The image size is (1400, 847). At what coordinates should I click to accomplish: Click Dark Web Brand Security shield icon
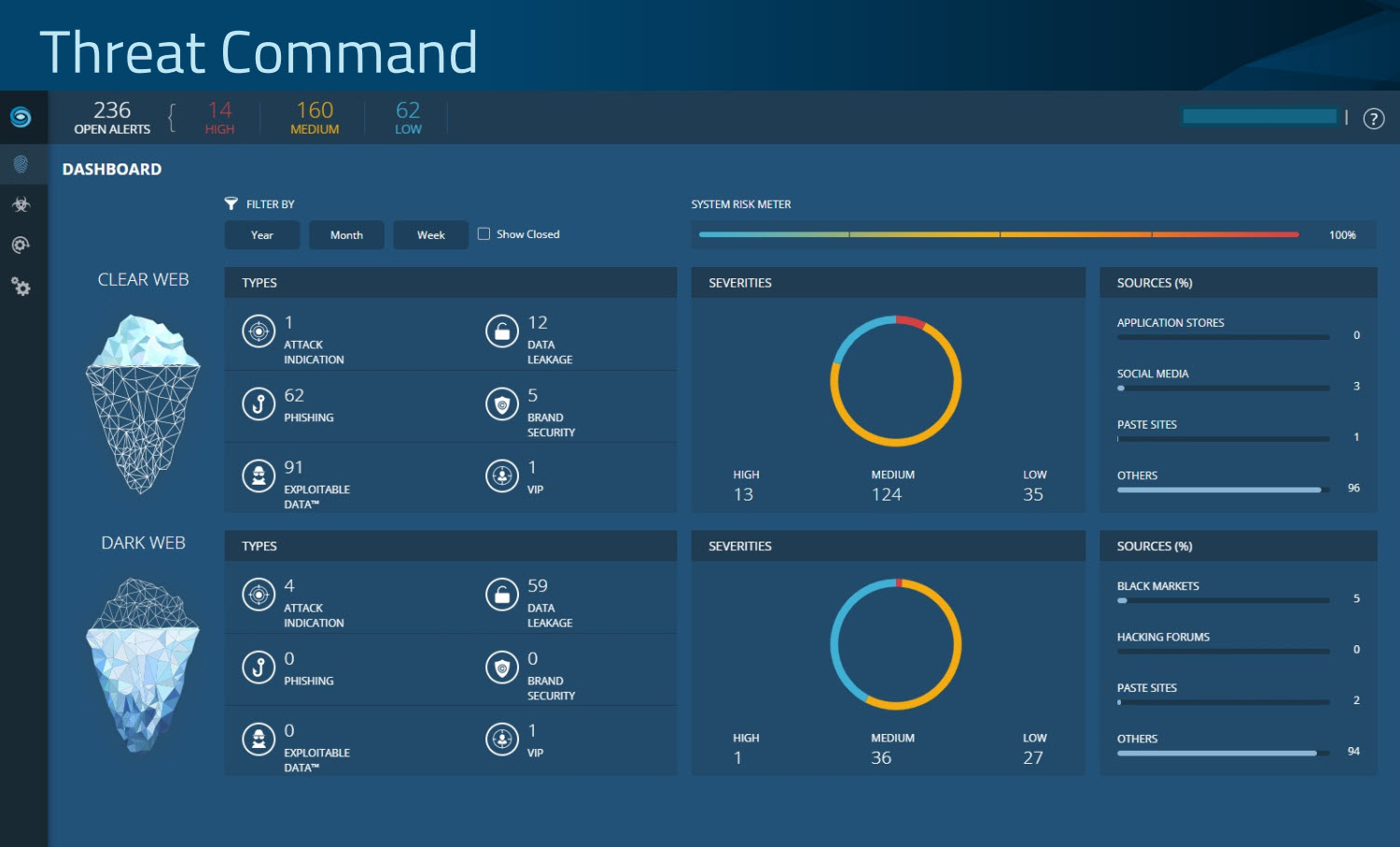502,668
